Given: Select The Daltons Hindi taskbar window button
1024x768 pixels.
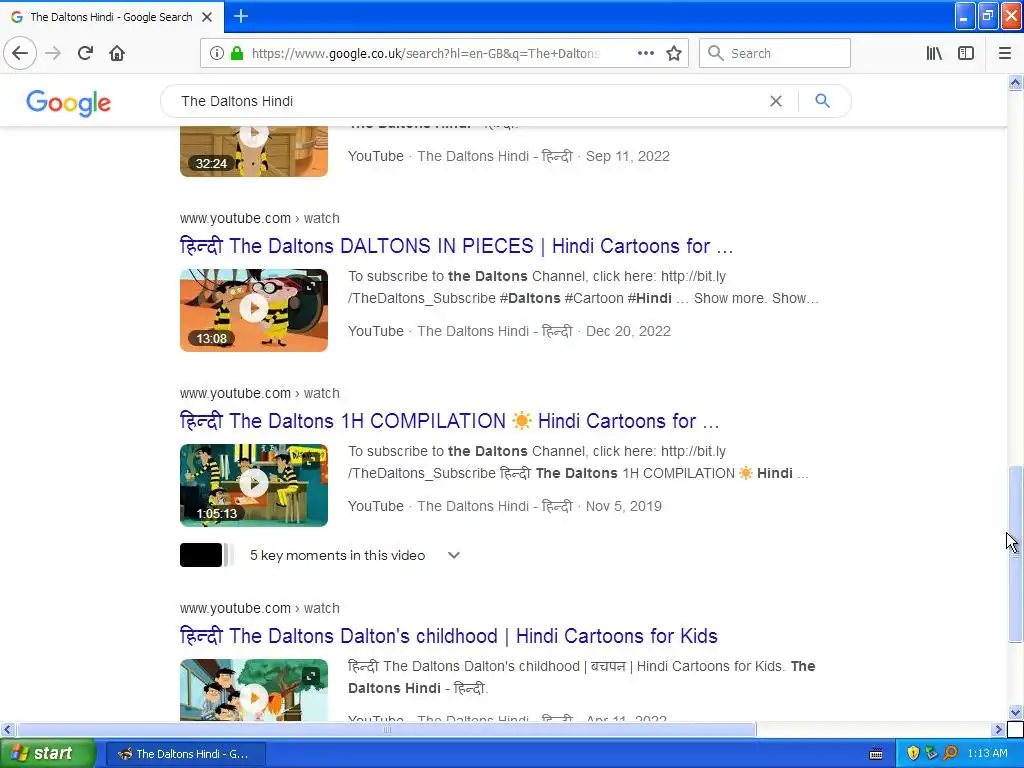Looking at the screenshot, I should 185,754.
